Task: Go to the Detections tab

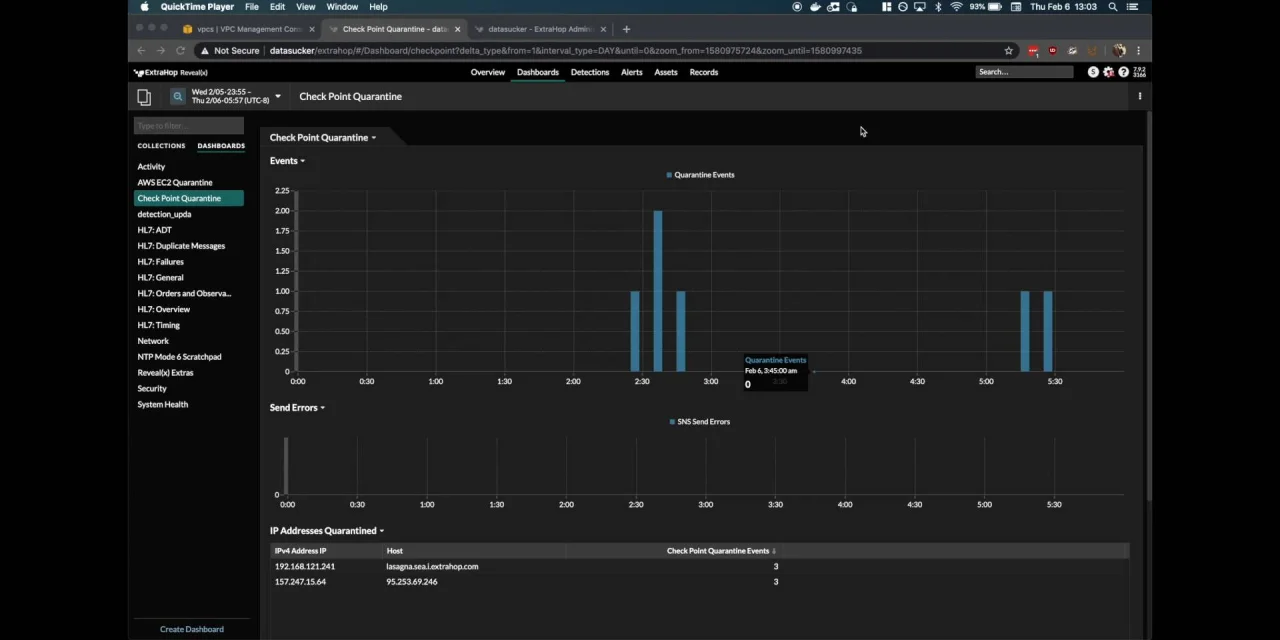Action: [x=590, y=72]
